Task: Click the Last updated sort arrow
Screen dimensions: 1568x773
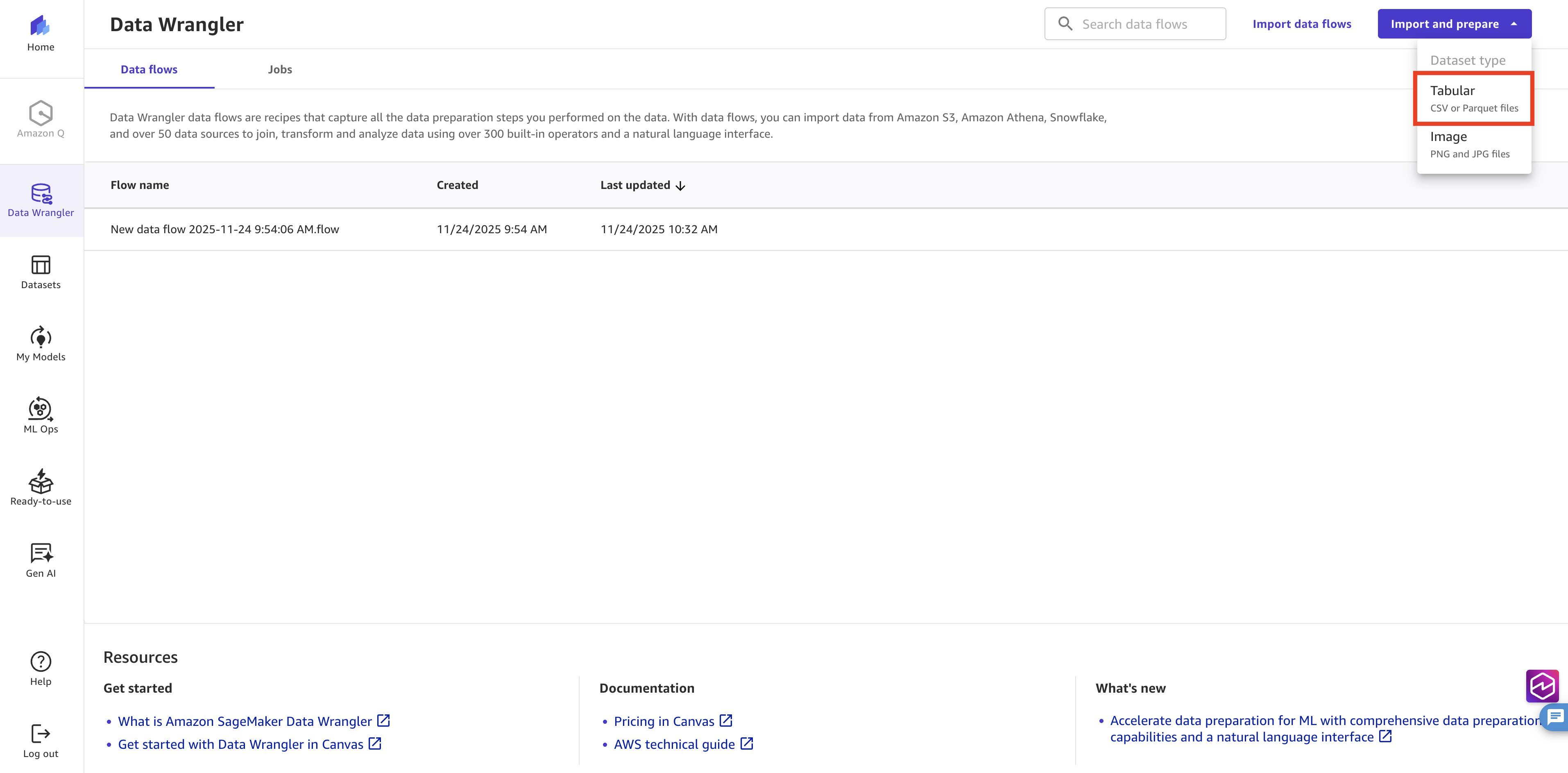Action: pyautogui.click(x=680, y=186)
